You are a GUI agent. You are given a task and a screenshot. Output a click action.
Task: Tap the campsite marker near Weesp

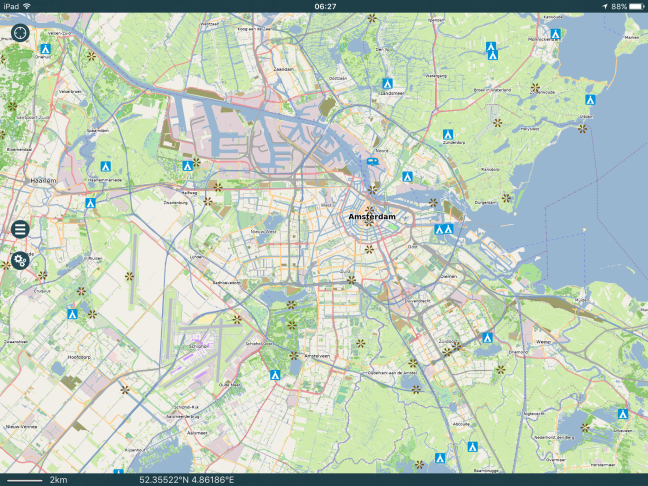[x=487, y=338]
